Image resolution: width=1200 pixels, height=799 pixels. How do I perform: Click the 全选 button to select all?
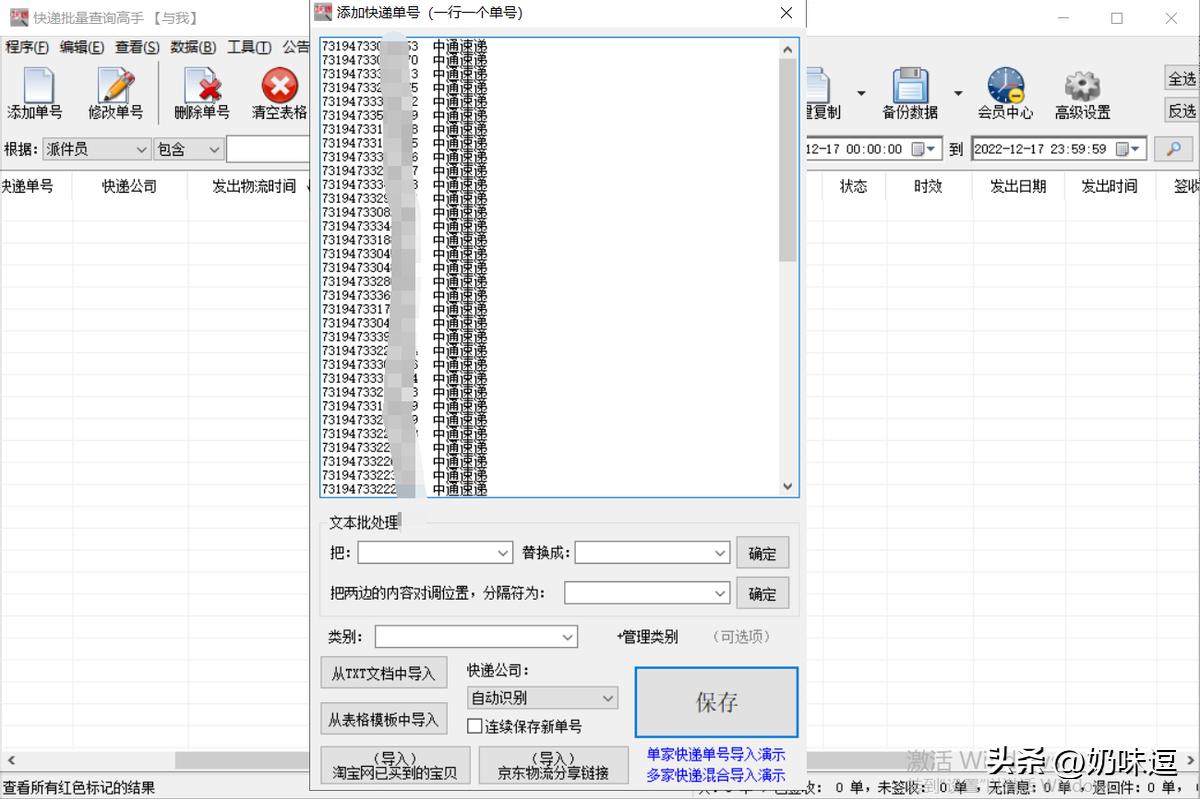click(x=1180, y=78)
